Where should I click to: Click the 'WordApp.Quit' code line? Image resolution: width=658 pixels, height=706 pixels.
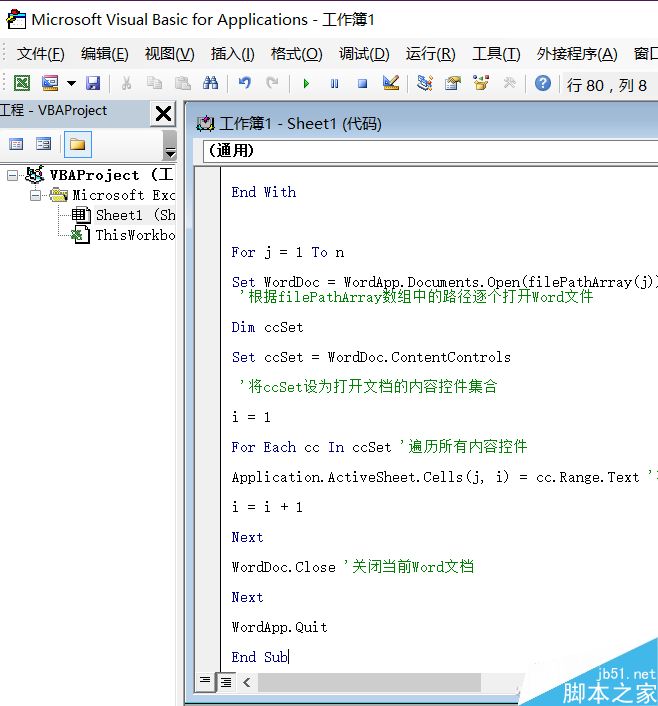coord(280,627)
